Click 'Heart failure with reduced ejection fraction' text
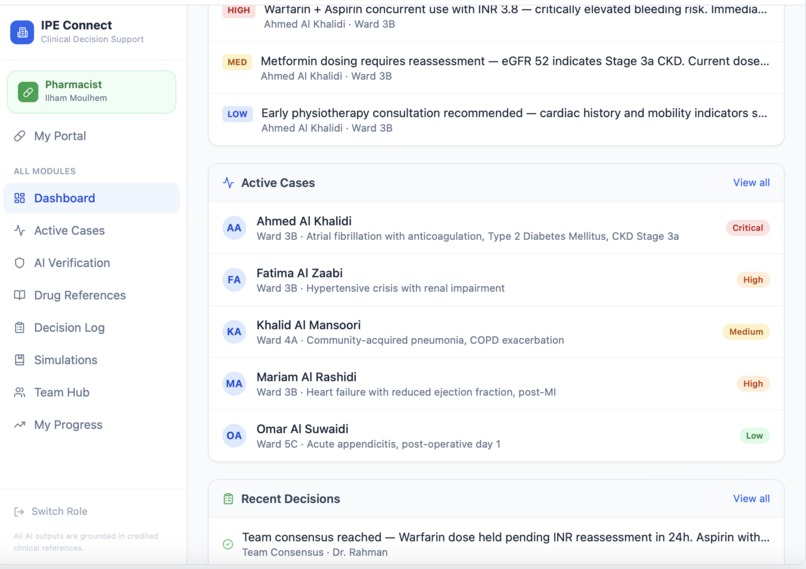The width and height of the screenshot is (806, 569). pyautogui.click(x=409, y=393)
